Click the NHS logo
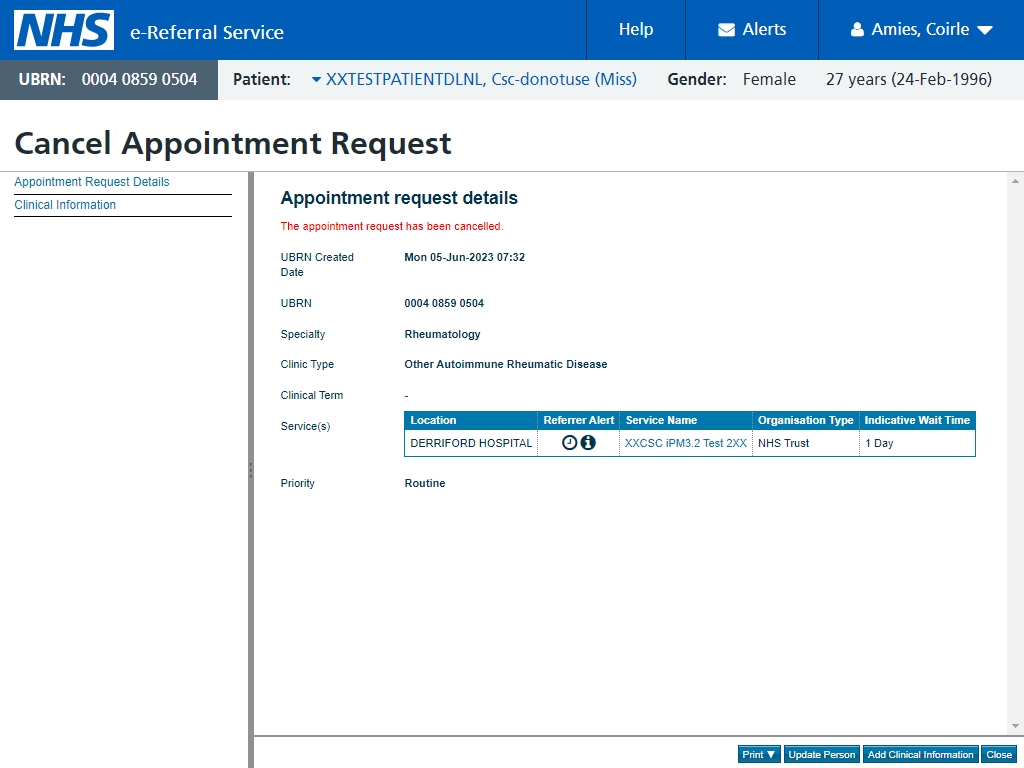1024x768 pixels. click(x=64, y=30)
